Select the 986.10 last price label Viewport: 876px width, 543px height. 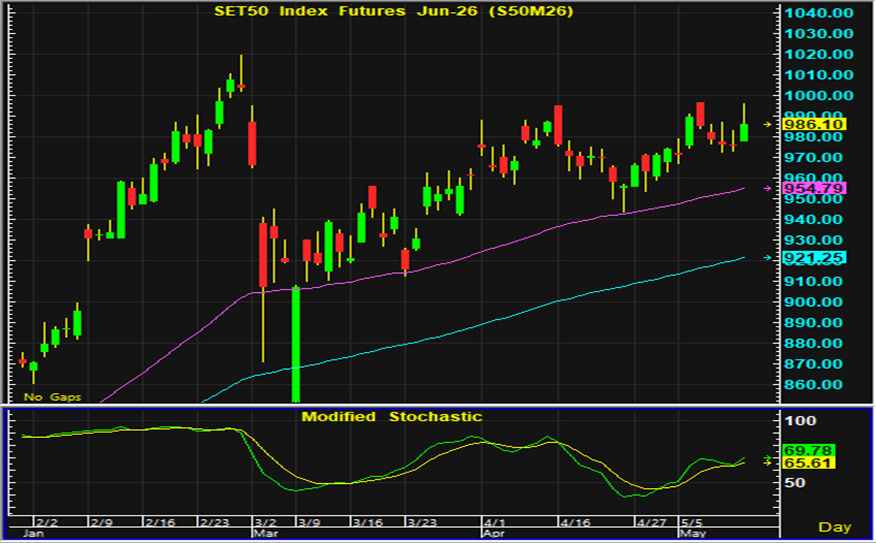pyautogui.click(x=815, y=125)
